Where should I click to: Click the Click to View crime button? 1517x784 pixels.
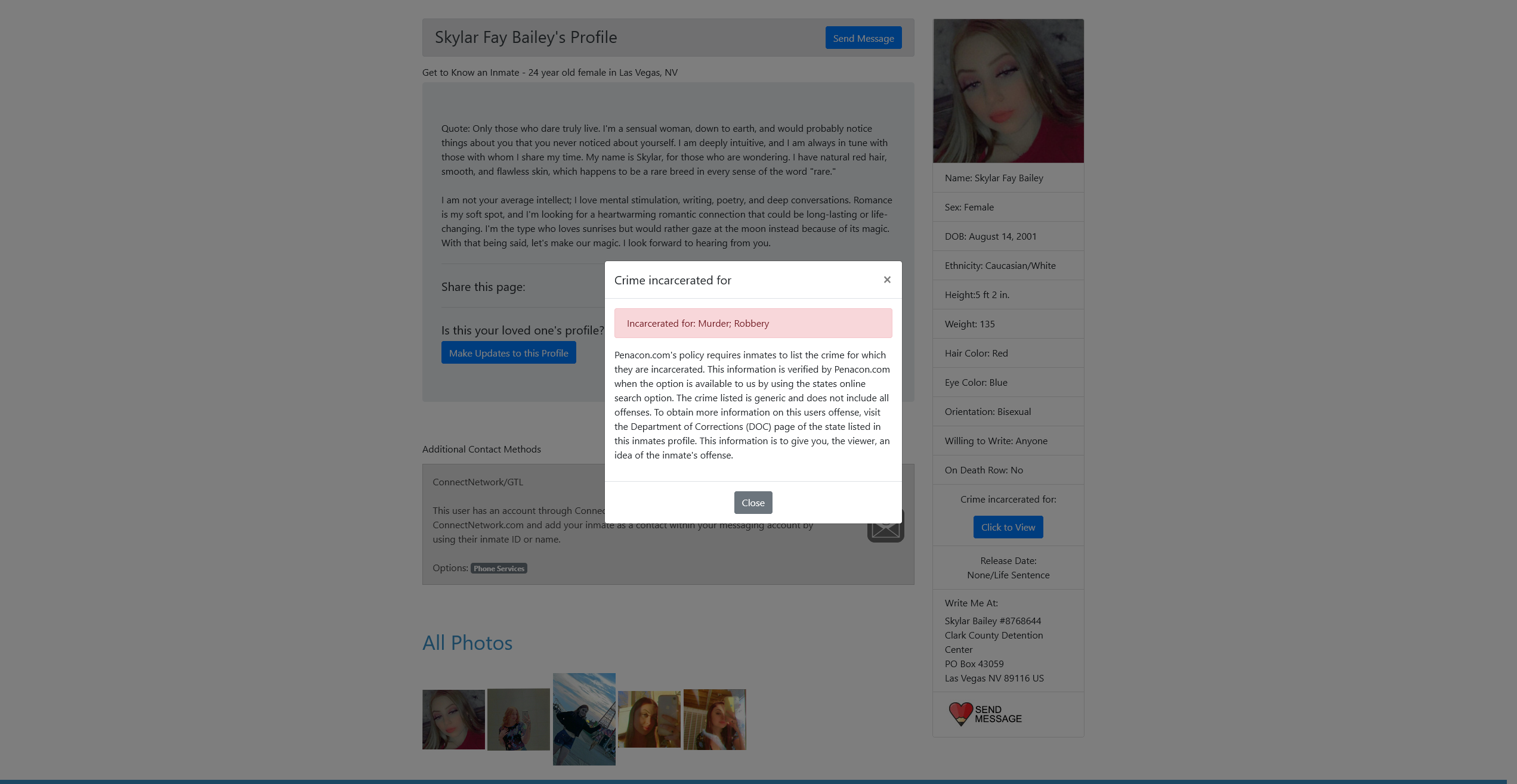click(x=1008, y=527)
